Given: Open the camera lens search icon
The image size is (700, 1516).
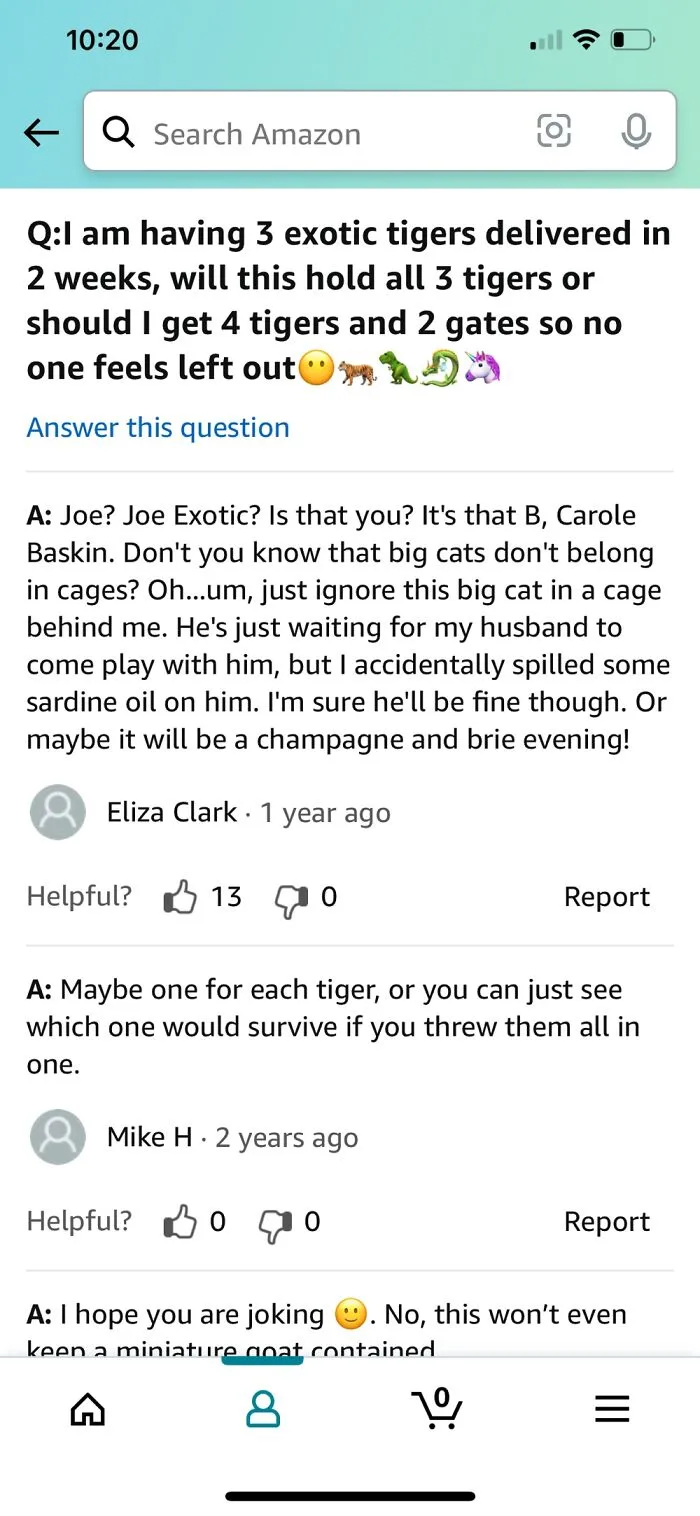Looking at the screenshot, I should coord(554,131).
